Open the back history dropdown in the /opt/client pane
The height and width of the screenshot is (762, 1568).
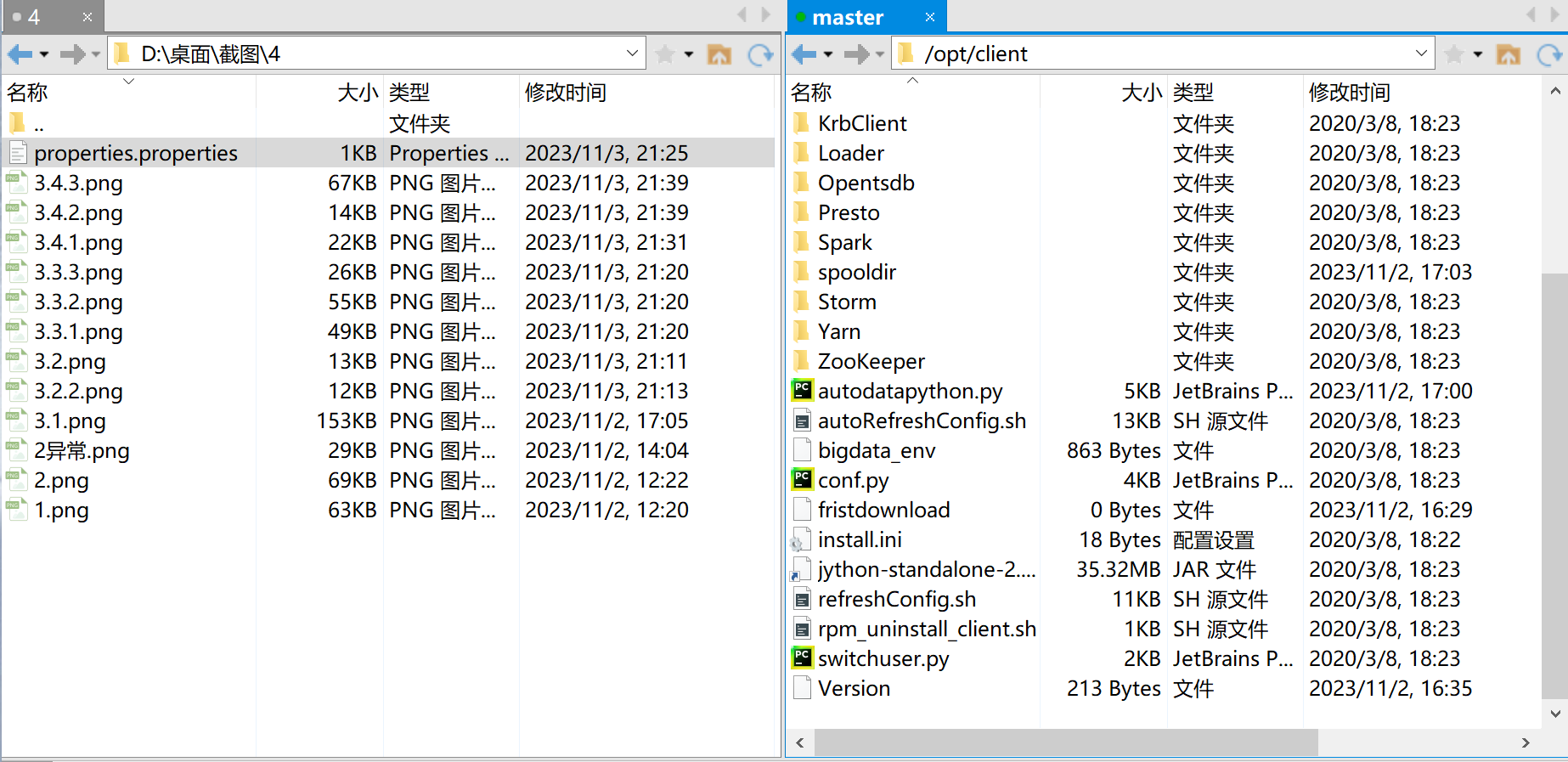pos(828,55)
